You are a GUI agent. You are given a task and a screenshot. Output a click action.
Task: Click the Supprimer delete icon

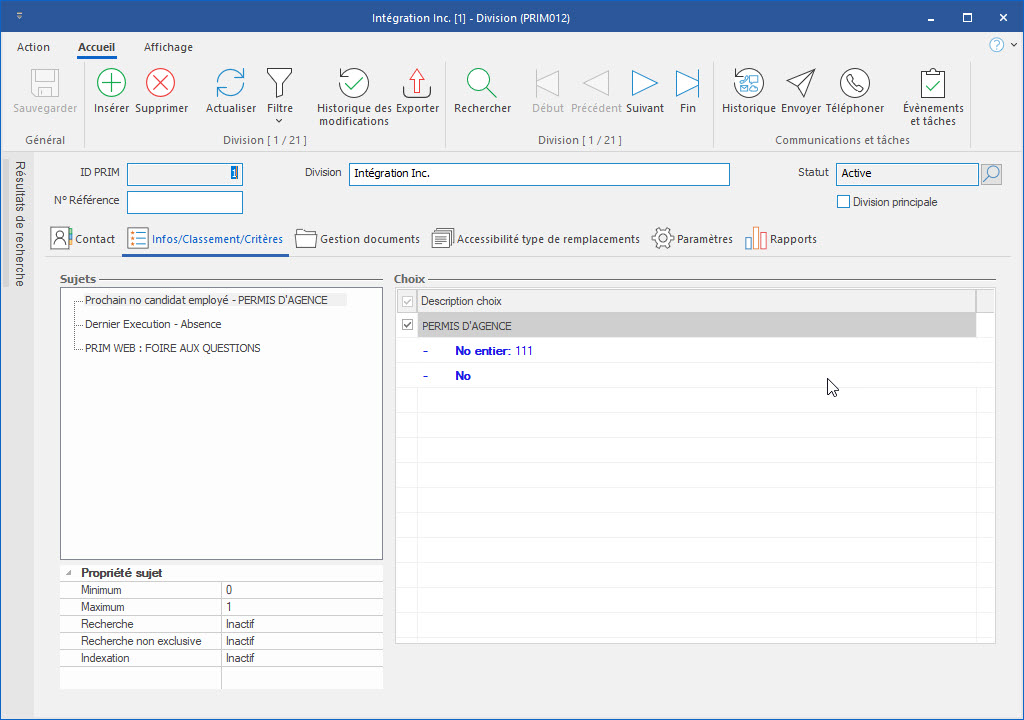(x=161, y=83)
